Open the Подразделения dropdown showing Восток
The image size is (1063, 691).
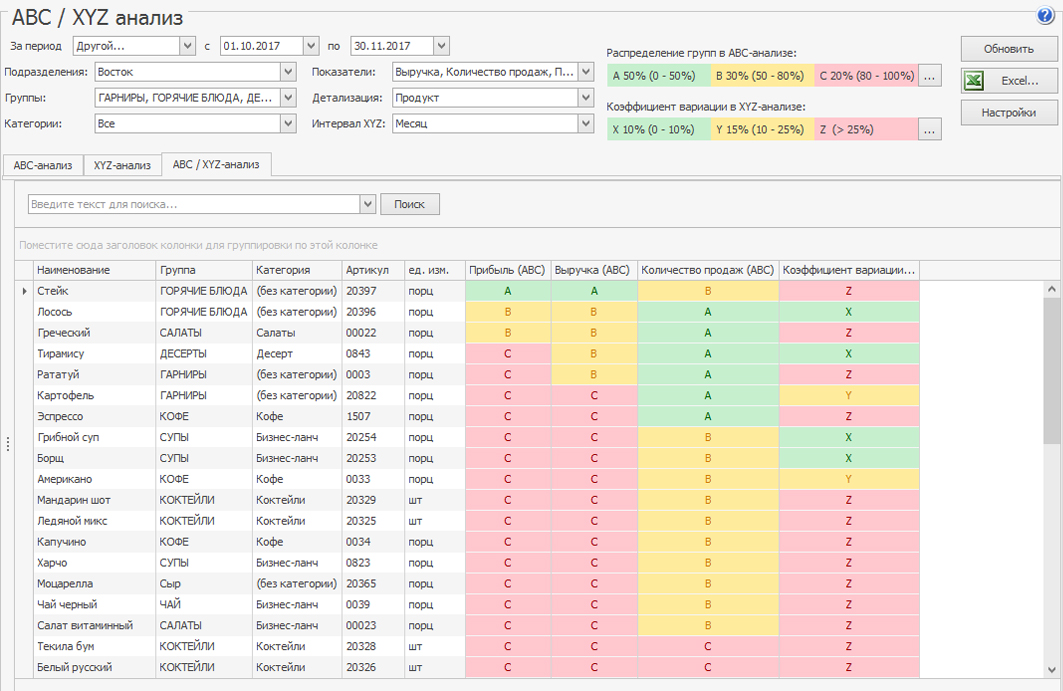(288, 72)
